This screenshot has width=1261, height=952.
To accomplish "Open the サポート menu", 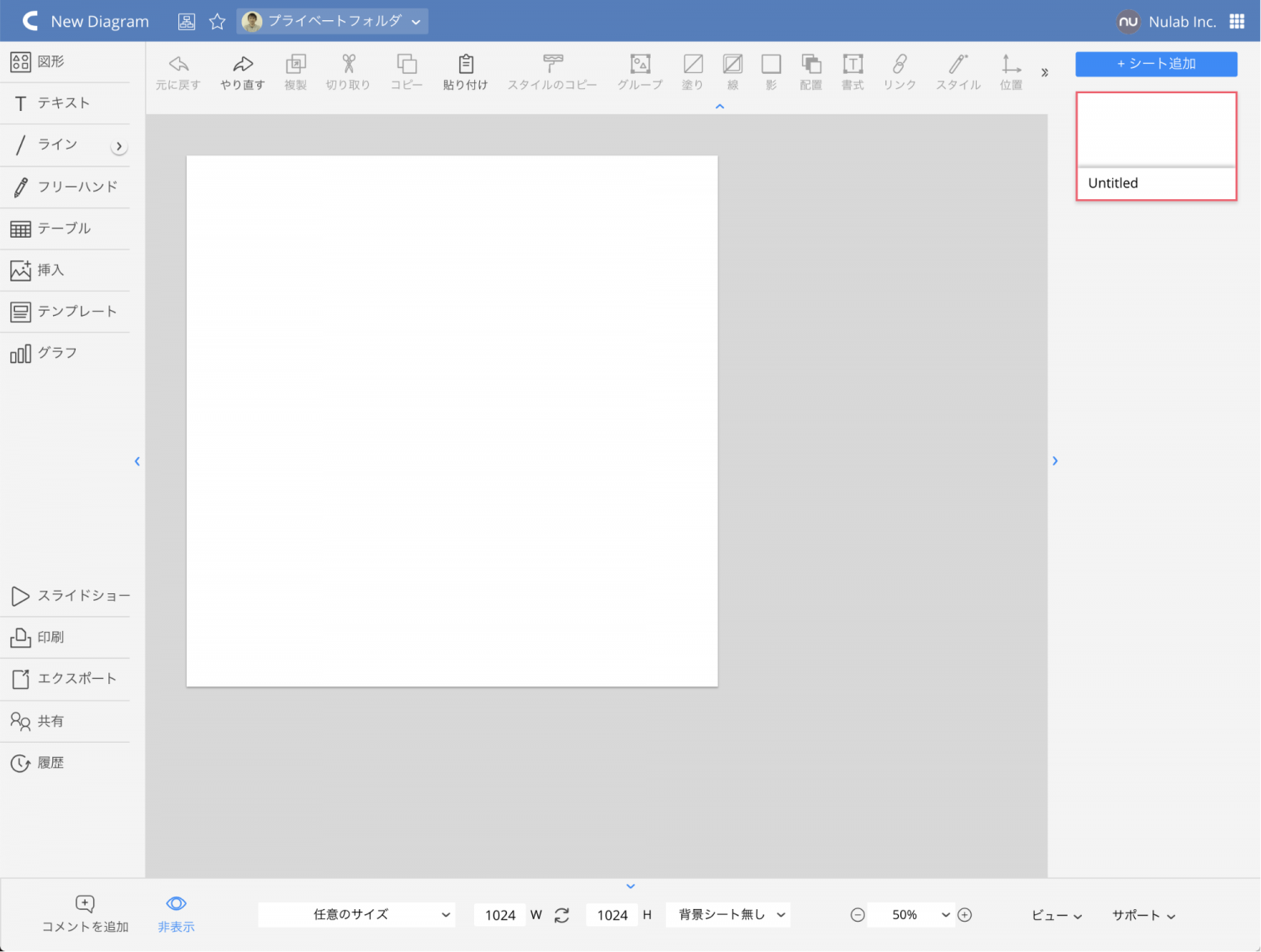I will point(1142,915).
